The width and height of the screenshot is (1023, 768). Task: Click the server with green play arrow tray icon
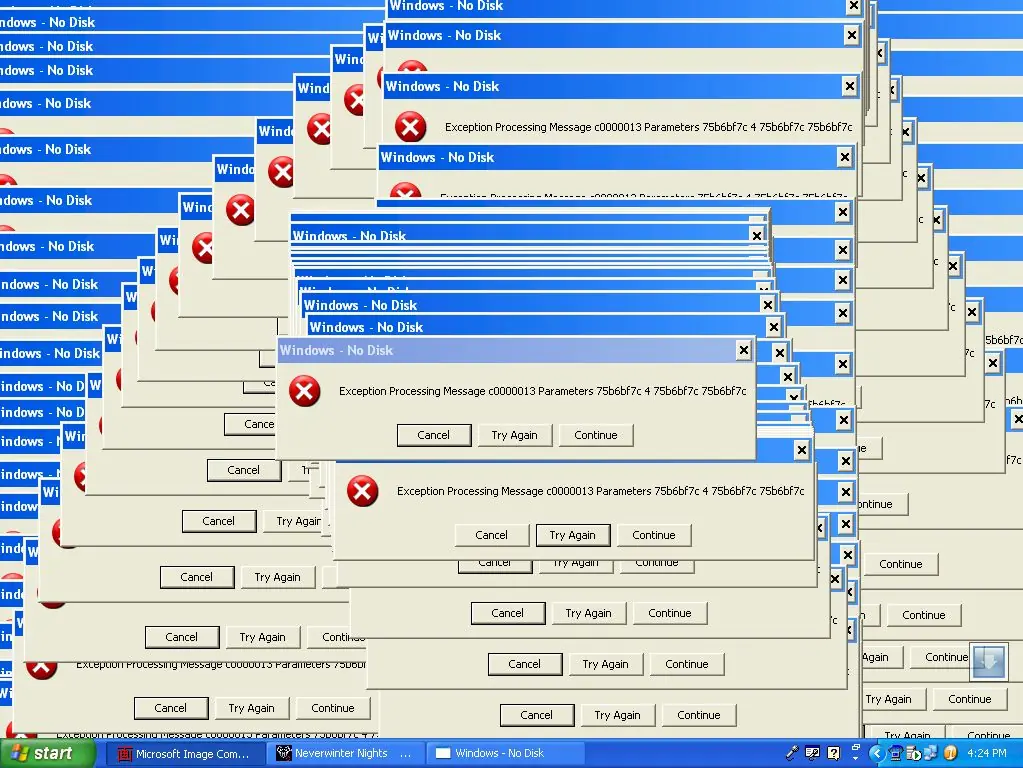913,754
